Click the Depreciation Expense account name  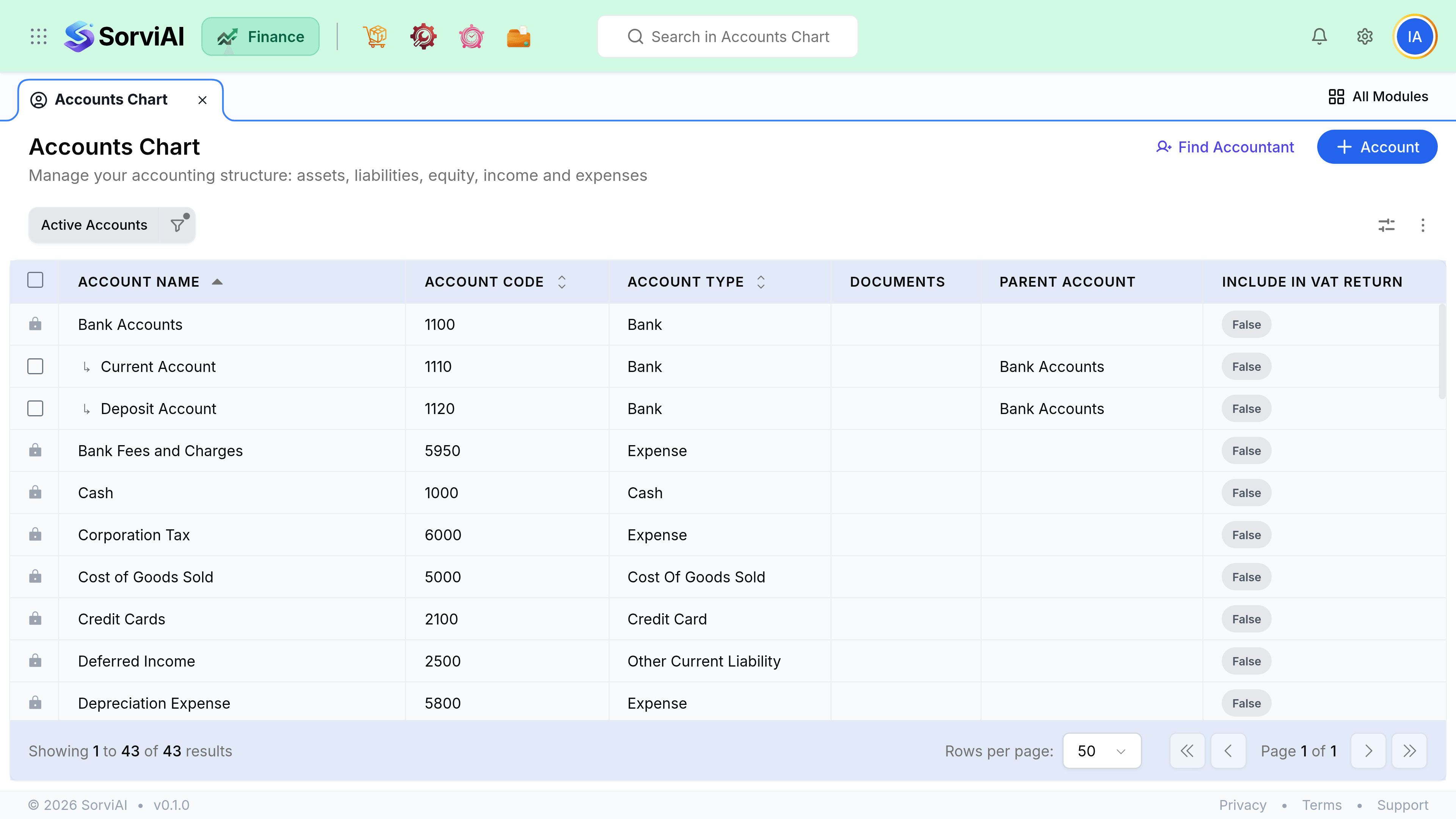coord(154,703)
